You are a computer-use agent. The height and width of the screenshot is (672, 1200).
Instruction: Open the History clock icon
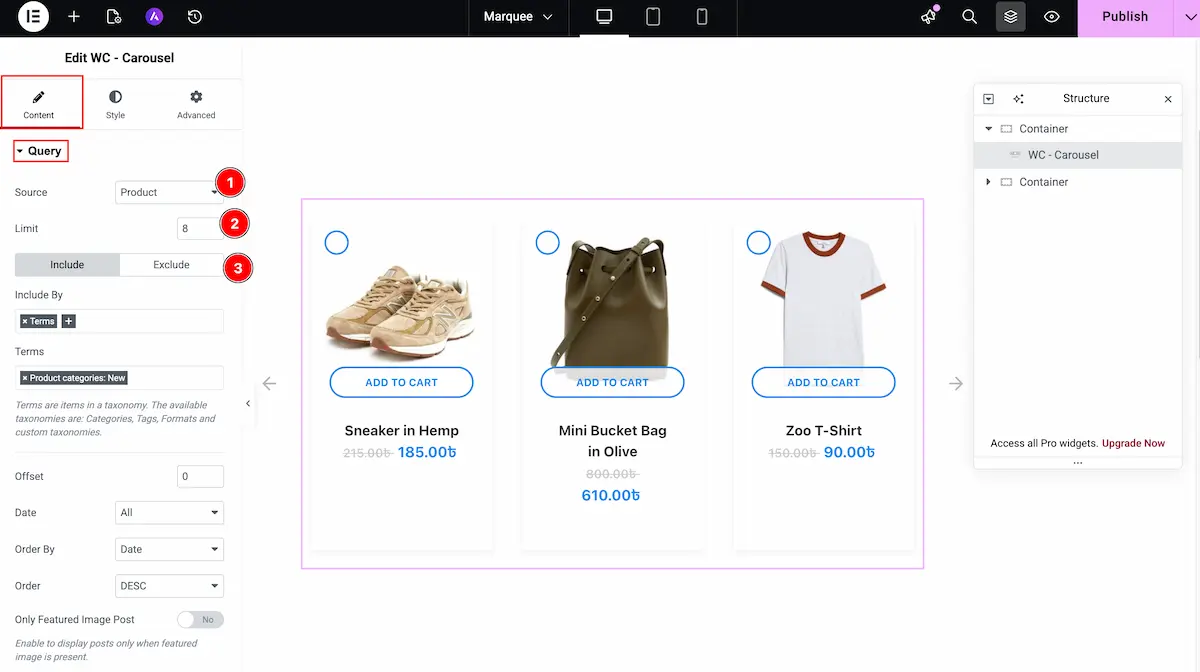click(x=195, y=17)
